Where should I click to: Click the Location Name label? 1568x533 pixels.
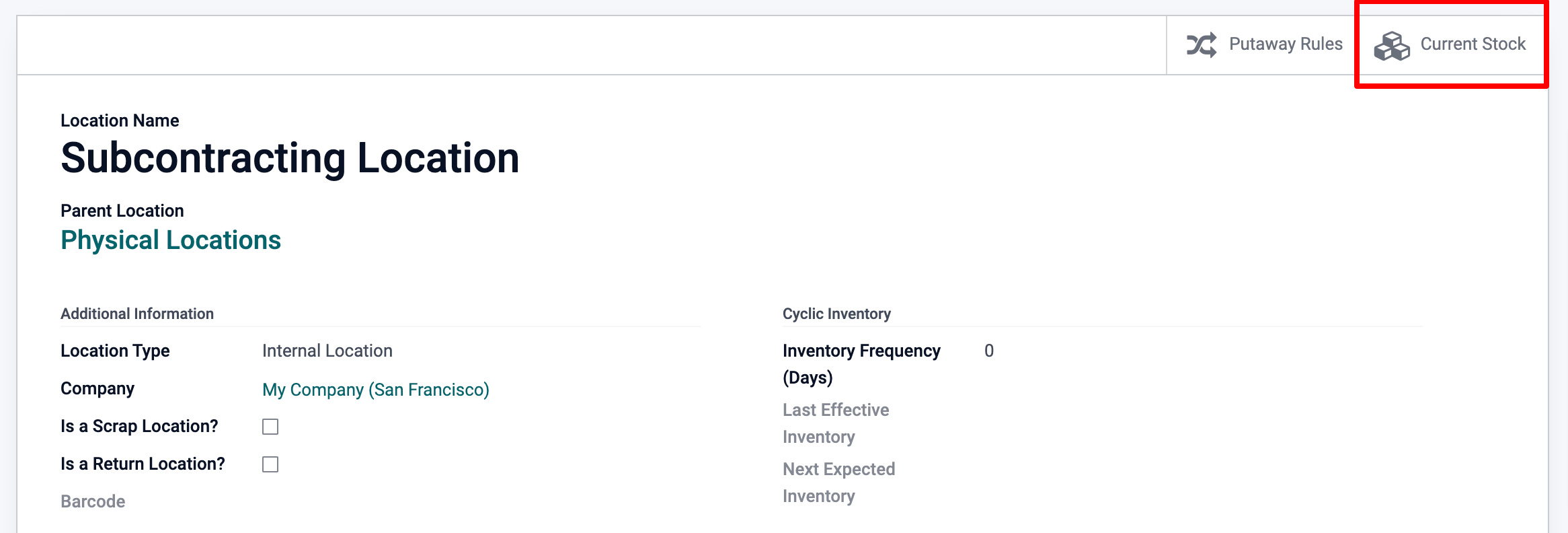pos(120,120)
